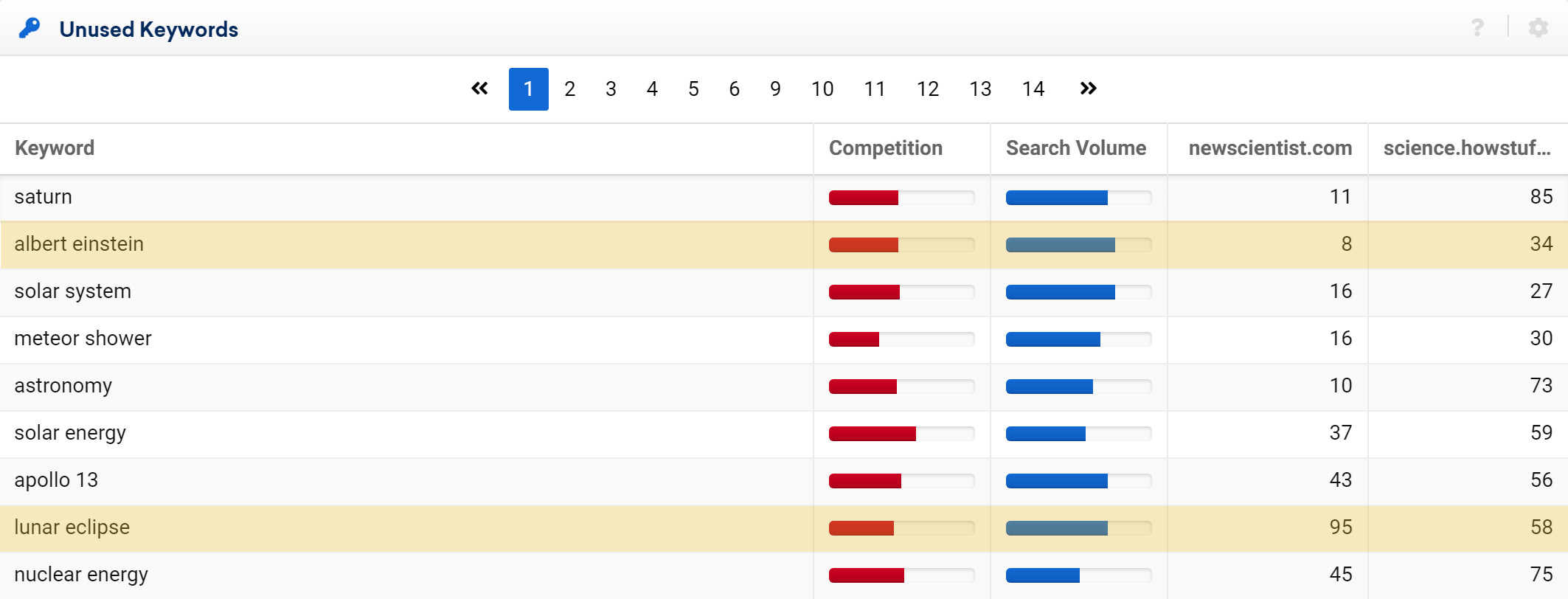The width and height of the screenshot is (1568, 599).
Task: Click the blue key icon
Action: [30, 29]
